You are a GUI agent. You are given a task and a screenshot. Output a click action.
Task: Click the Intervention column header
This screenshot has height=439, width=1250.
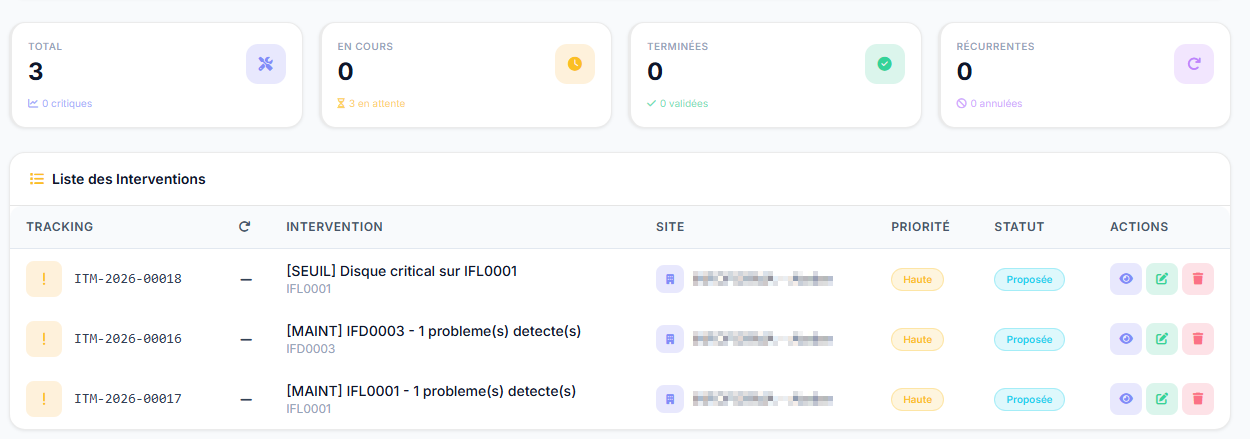point(334,227)
